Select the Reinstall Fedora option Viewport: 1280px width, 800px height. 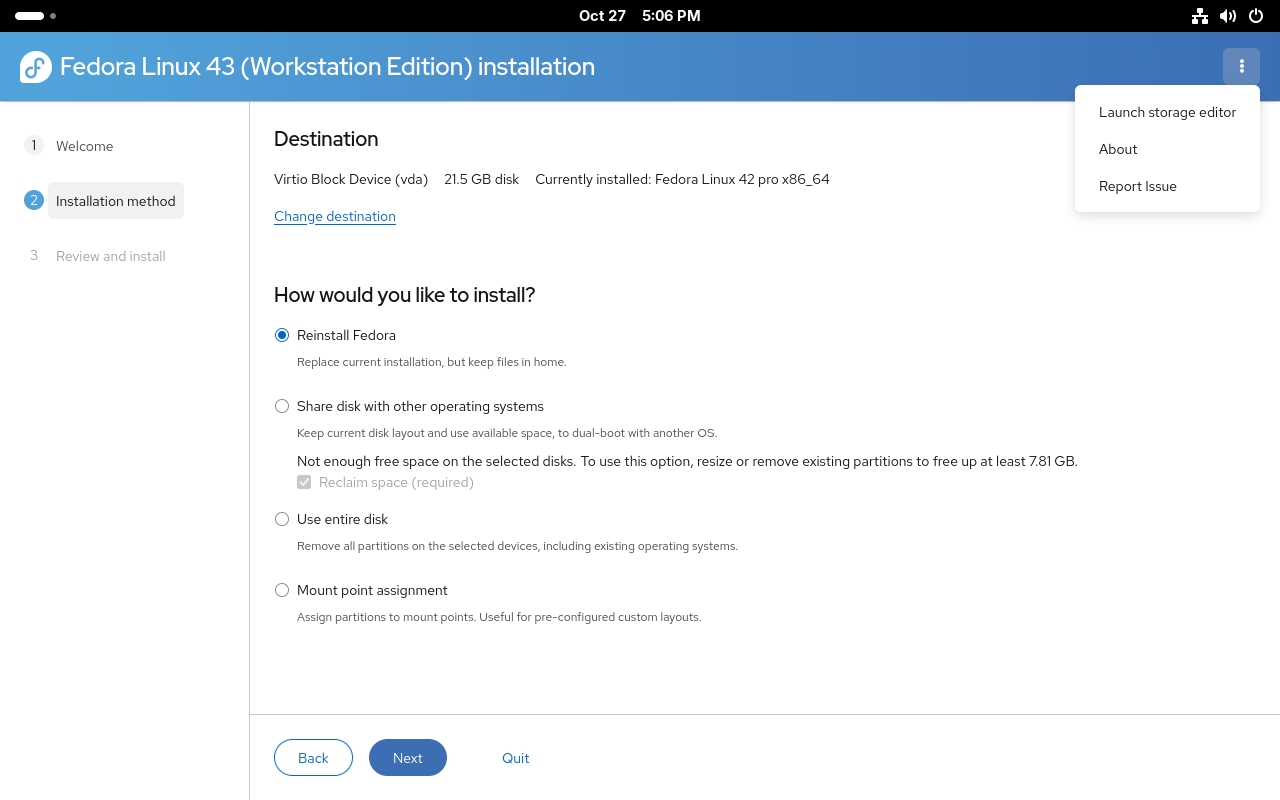tap(282, 335)
